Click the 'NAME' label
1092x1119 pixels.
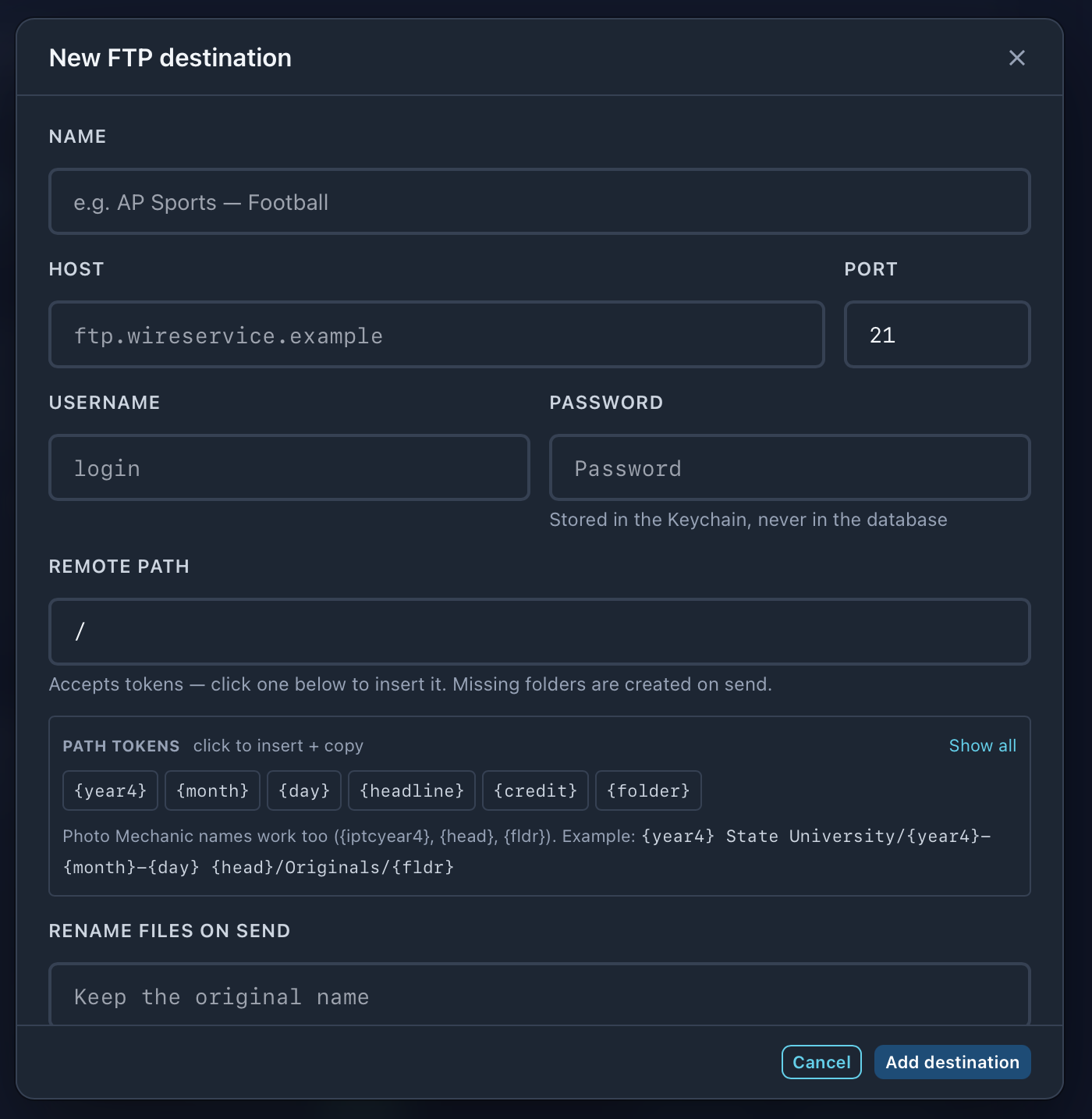[x=77, y=137]
